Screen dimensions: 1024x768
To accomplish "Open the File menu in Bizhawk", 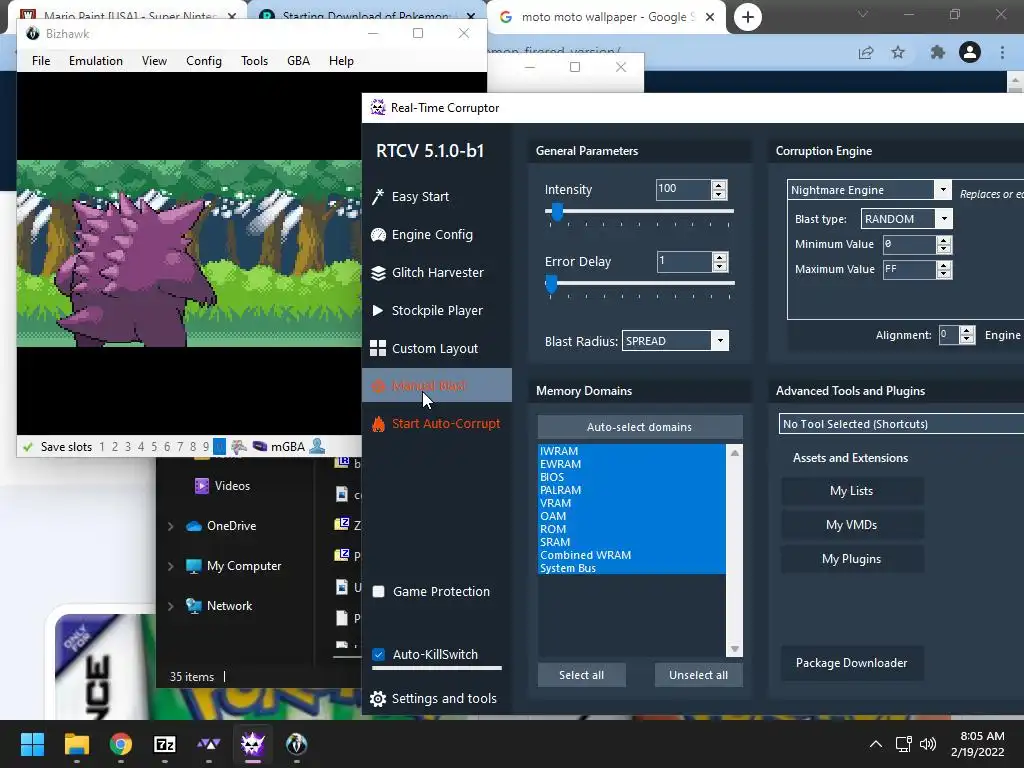I will 40,61.
